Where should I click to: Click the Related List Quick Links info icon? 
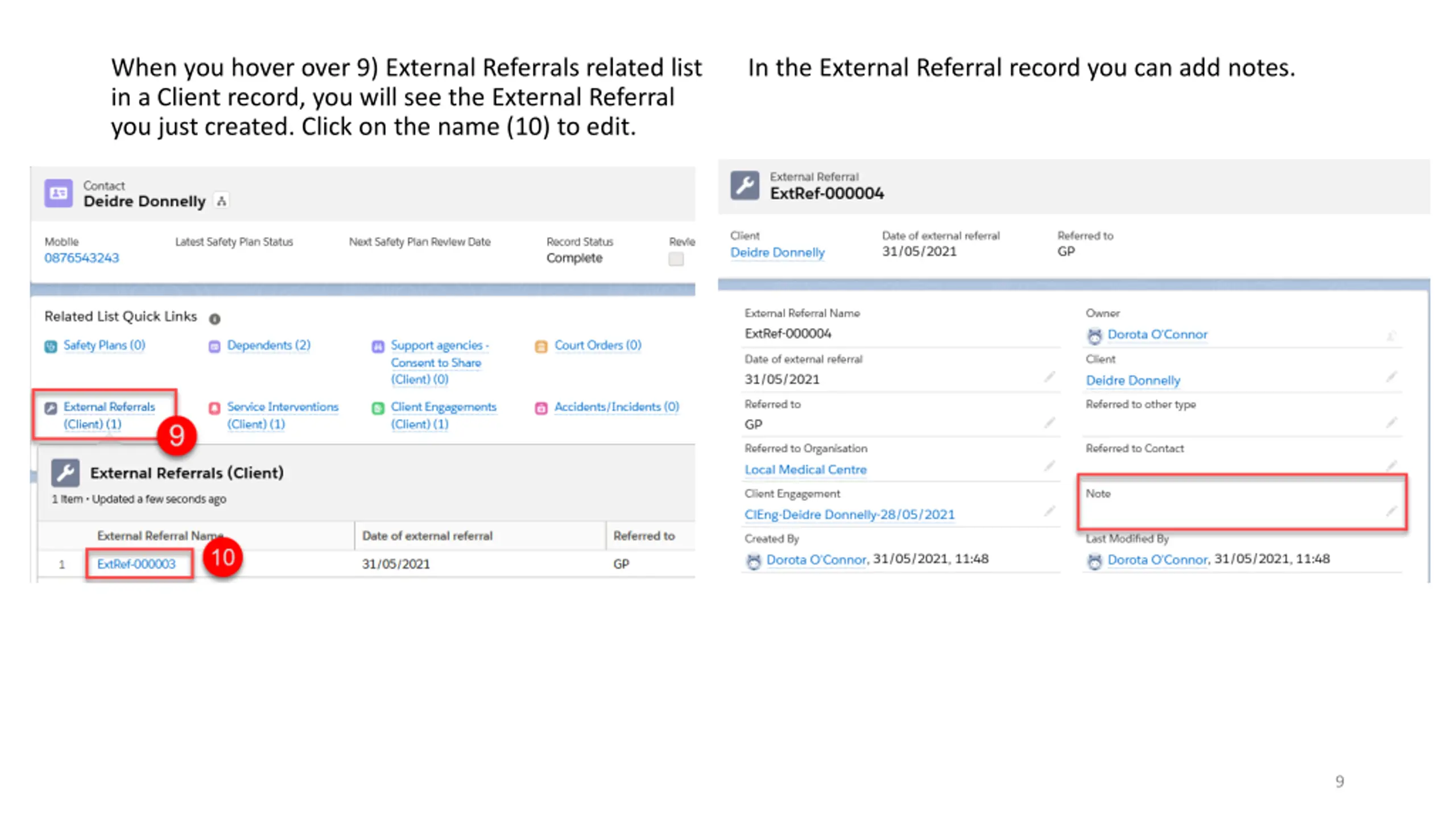[x=214, y=319]
